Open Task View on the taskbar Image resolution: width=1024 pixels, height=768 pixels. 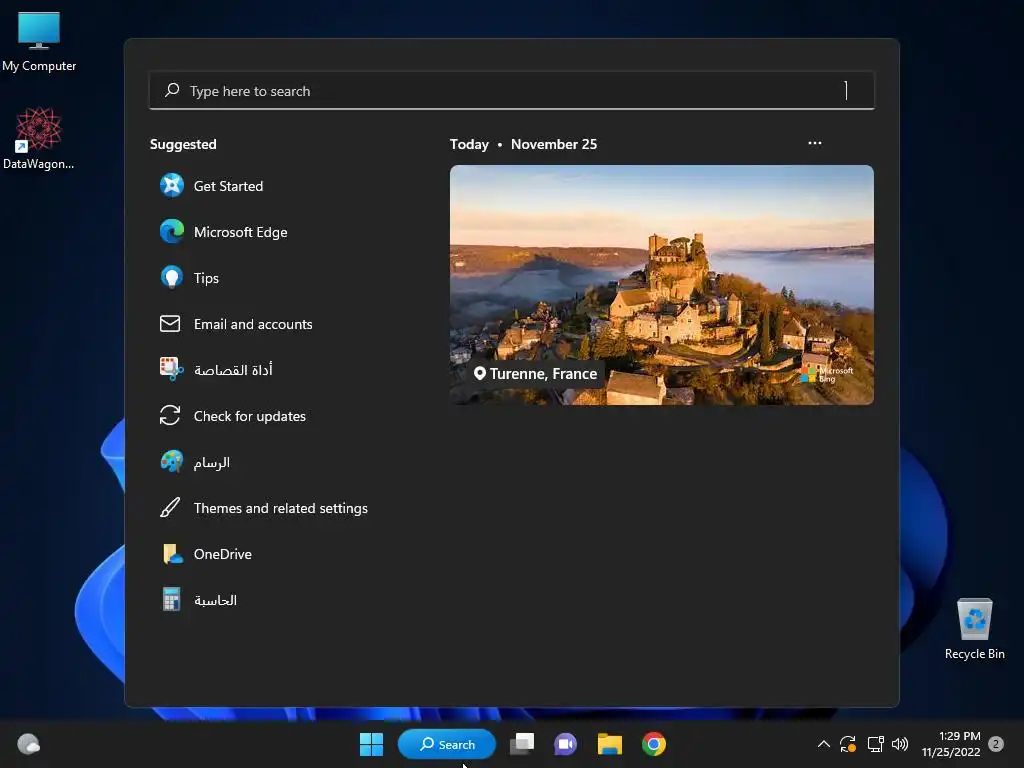click(522, 744)
